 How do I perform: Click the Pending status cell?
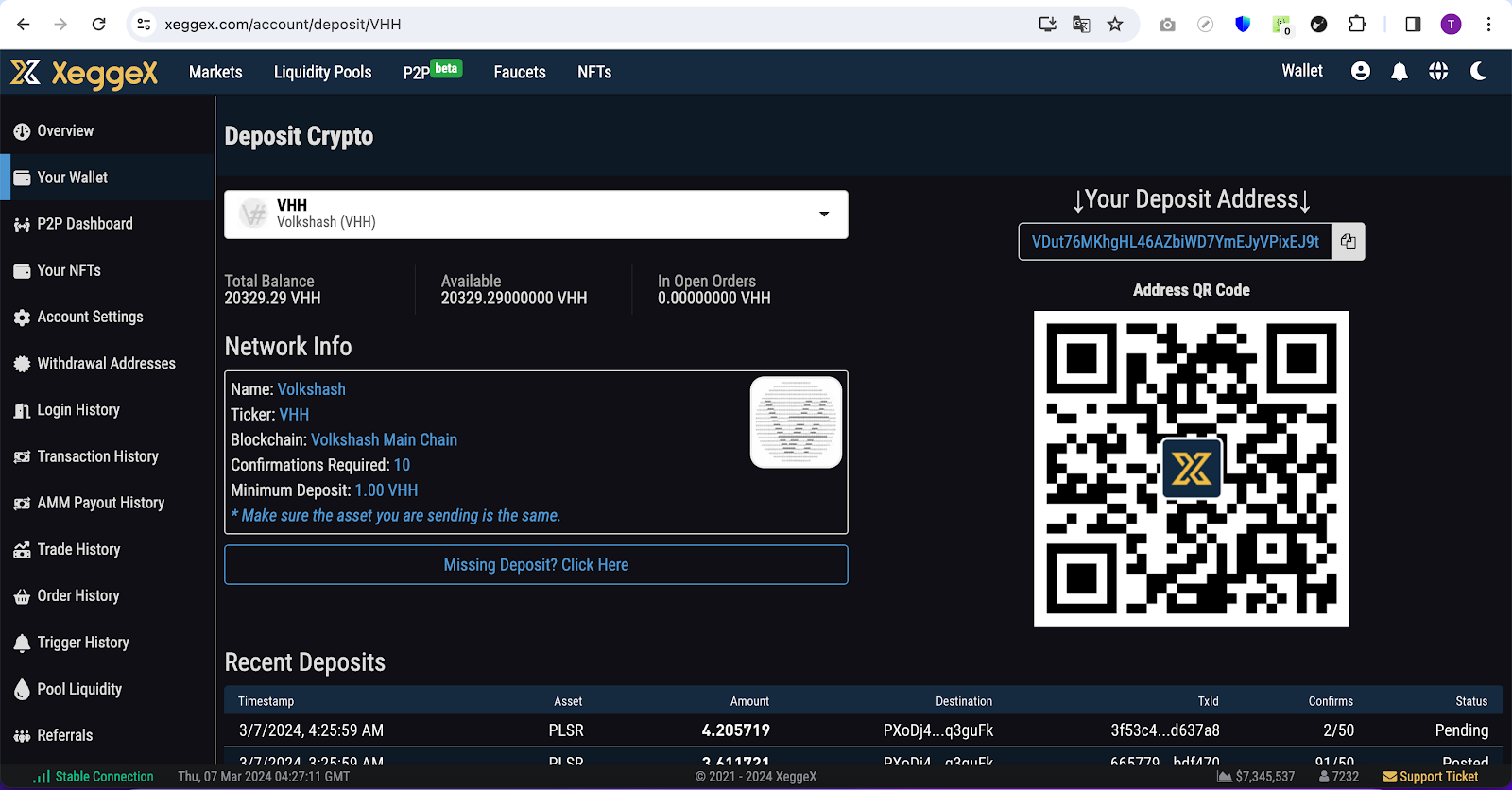(1461, 730)
